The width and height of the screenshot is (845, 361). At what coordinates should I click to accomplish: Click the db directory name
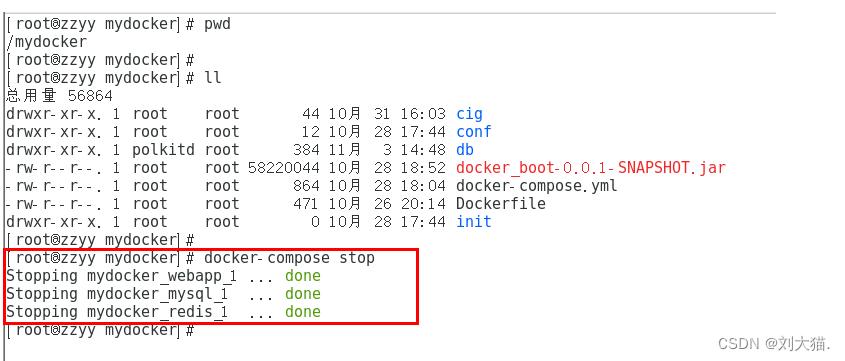(465, 150)
